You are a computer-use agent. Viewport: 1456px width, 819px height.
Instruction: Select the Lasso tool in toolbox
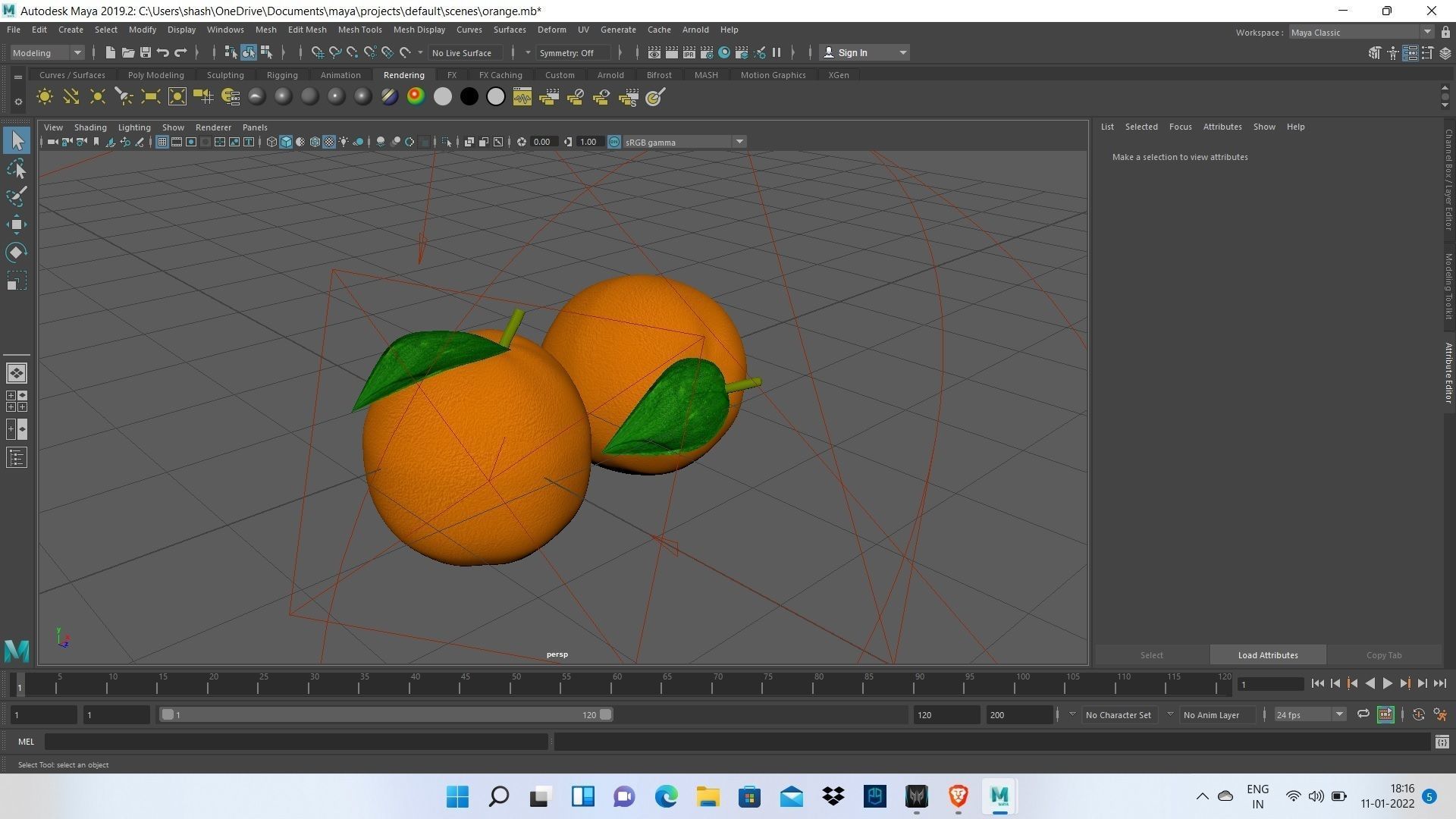pyautogui.click(x=17, y=168)
